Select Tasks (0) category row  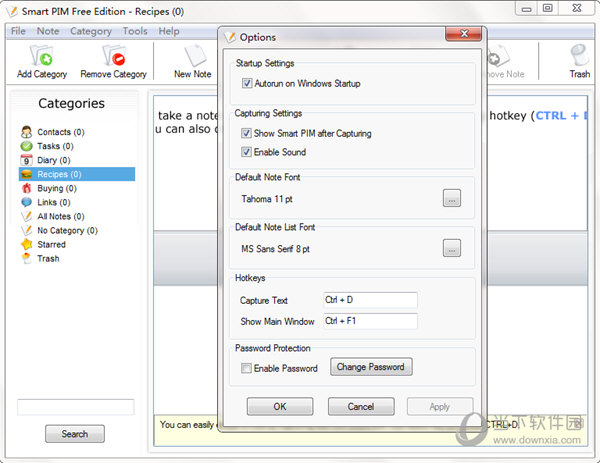pyautogui.click(x=77, y=146)
